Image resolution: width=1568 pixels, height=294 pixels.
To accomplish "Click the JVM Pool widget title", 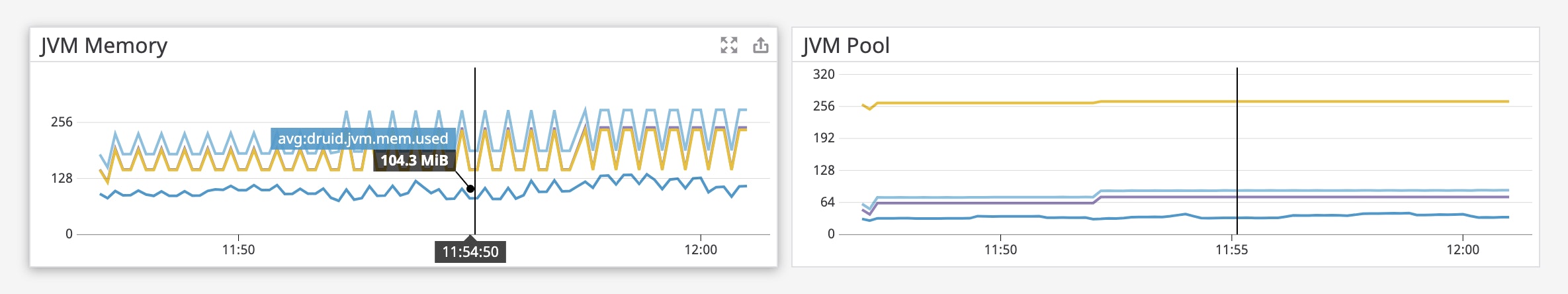I will coord(846,46).
